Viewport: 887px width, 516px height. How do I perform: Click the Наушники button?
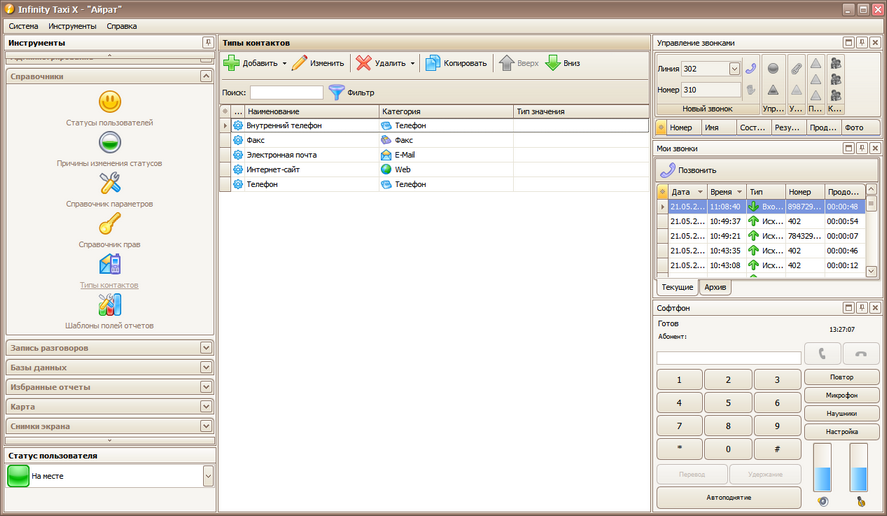click(x=842, y=413)
